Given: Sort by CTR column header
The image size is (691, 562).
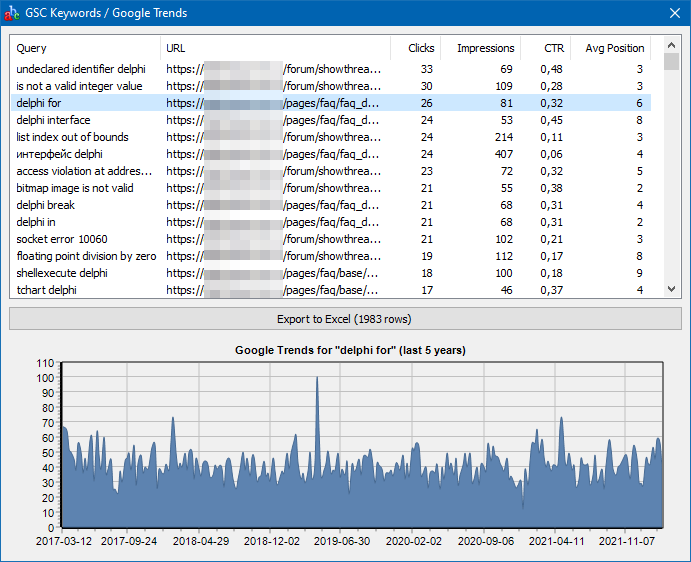Looking at the screenshot, I should click(x=553, y=48).
